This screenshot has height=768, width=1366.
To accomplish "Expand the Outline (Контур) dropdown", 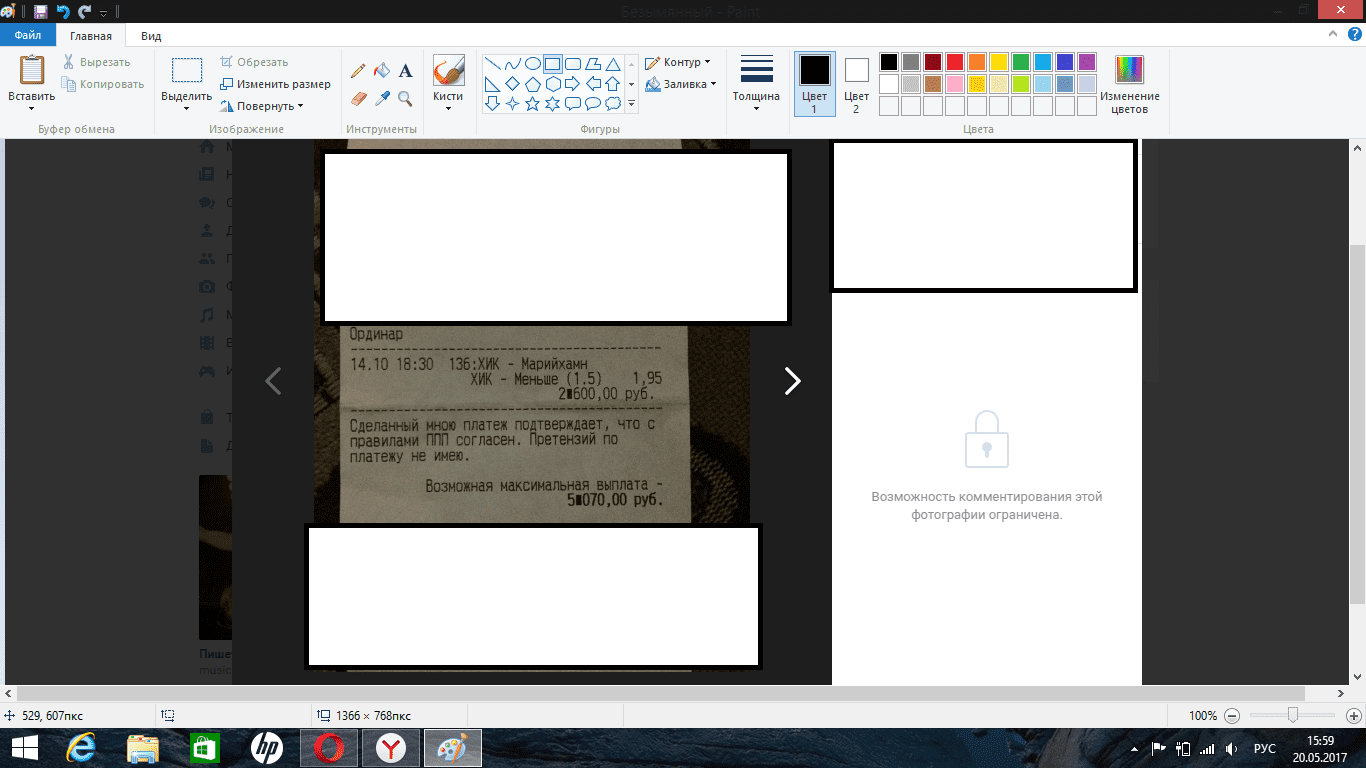I will click(678, 62).
